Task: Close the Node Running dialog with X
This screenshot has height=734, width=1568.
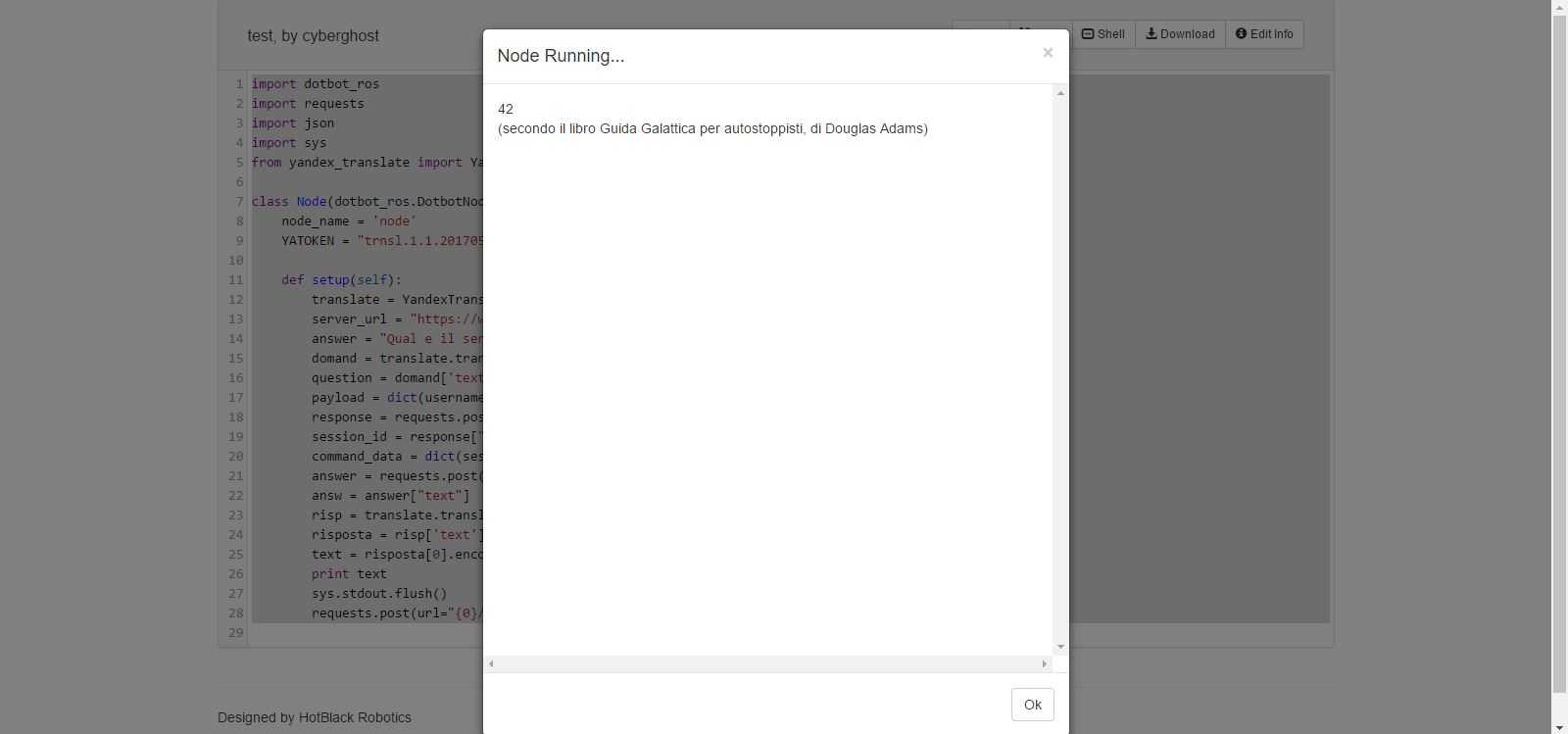Action: [x=1048, y=53]
